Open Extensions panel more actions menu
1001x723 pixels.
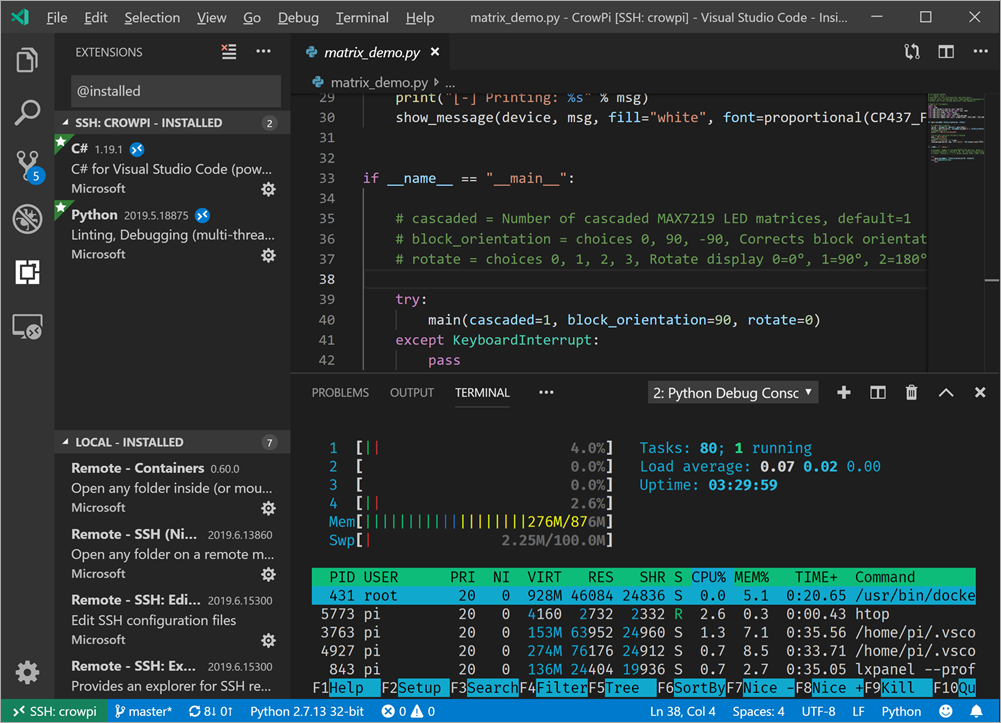pyautogui.click(x=263, y=52)
